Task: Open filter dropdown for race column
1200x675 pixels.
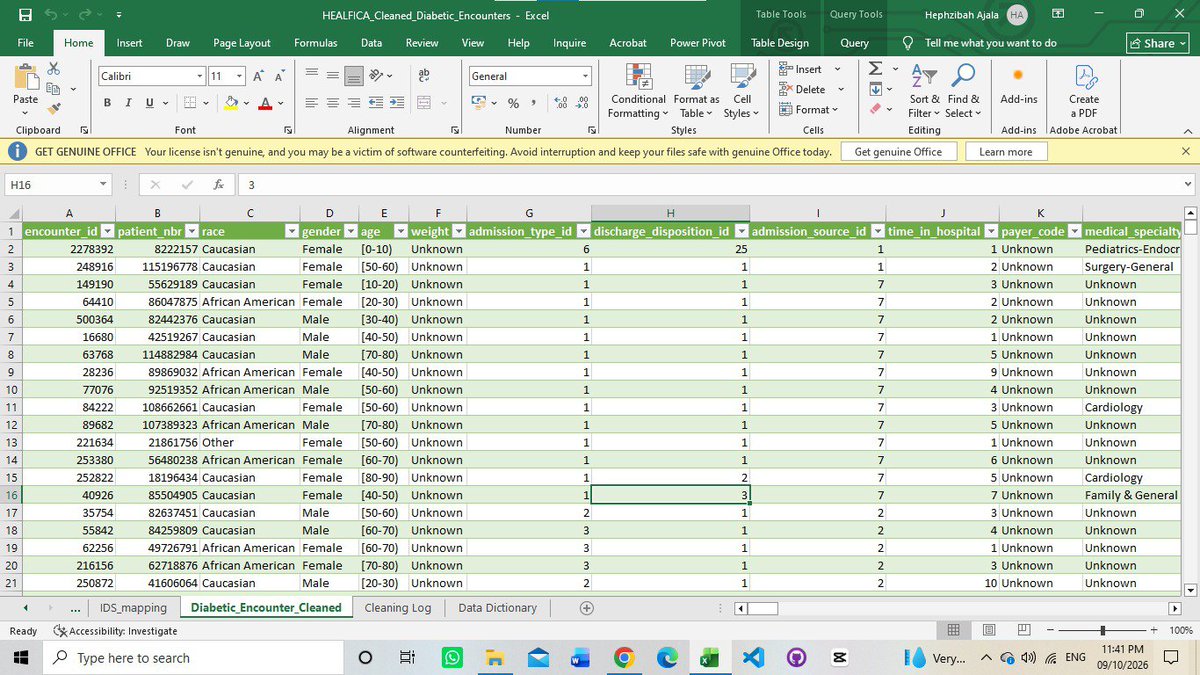Action: point(290,231)
